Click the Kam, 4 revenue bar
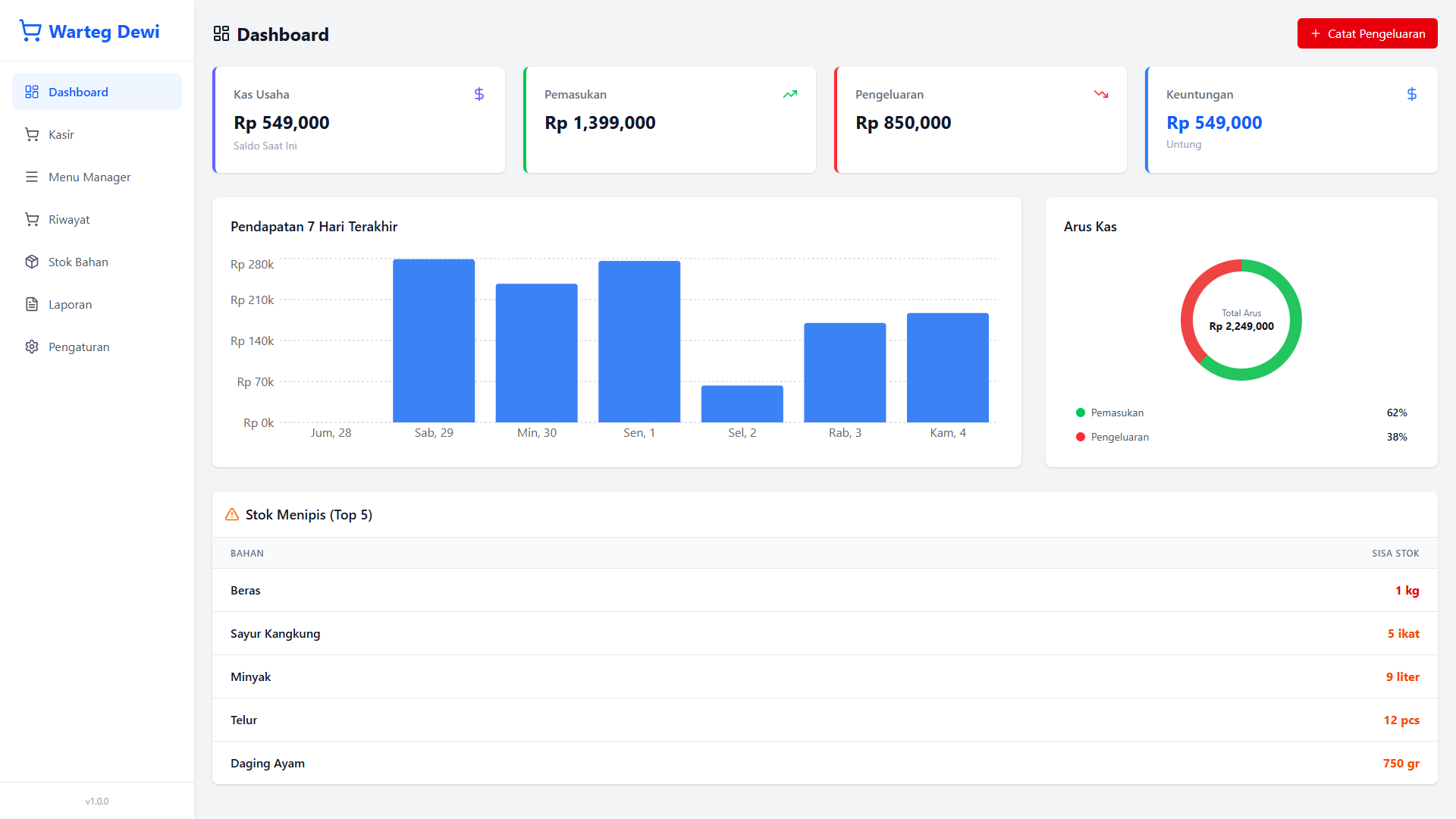Screen dimensions: 1456x819 coord(948,368)
